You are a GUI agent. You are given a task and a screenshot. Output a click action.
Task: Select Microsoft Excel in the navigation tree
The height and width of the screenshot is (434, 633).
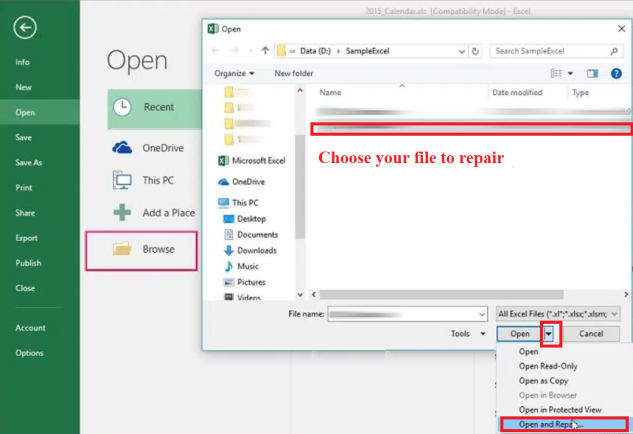click(x=252, y=161)
